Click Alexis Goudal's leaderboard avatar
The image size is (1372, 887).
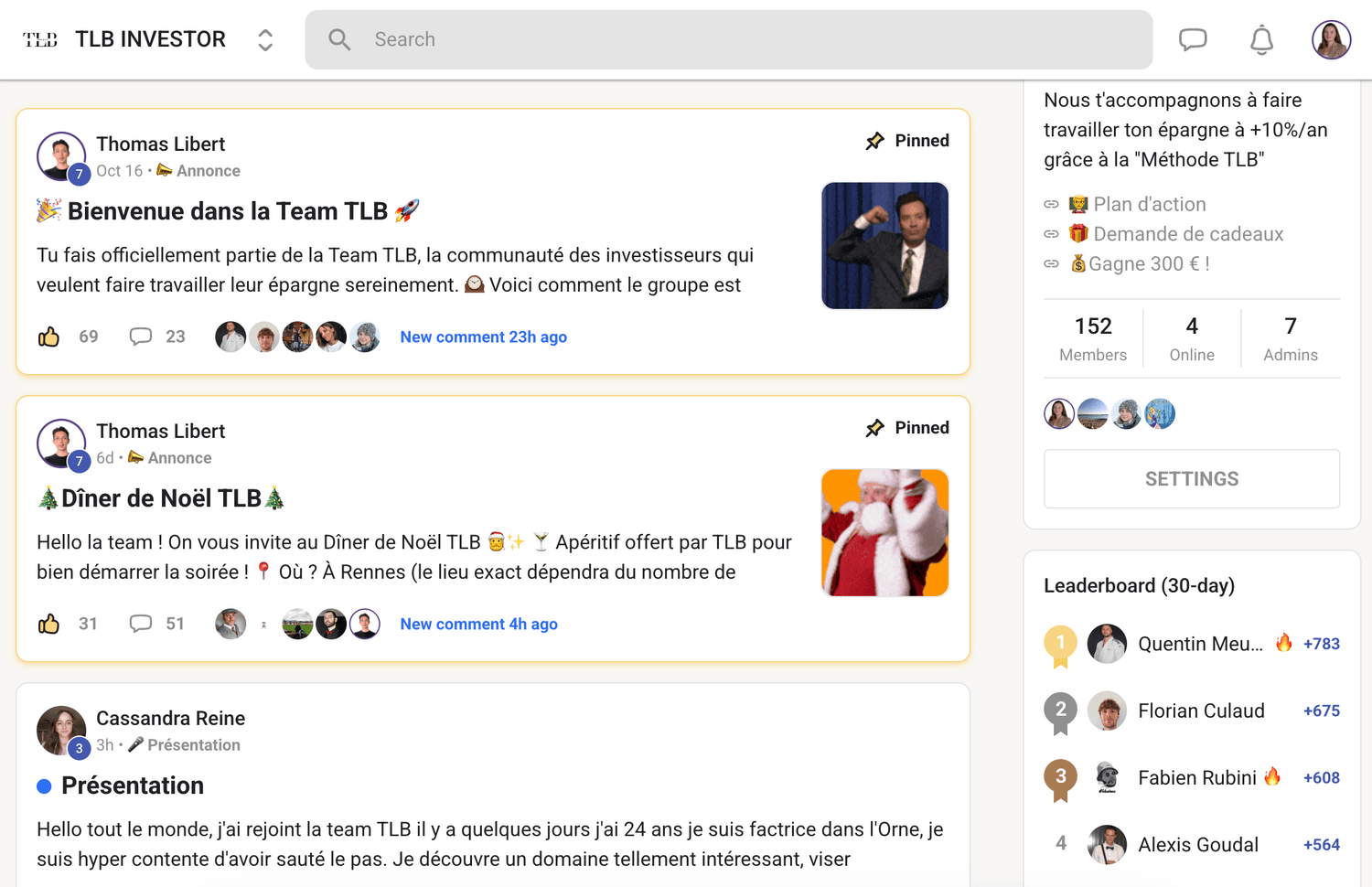point(1107,845)
